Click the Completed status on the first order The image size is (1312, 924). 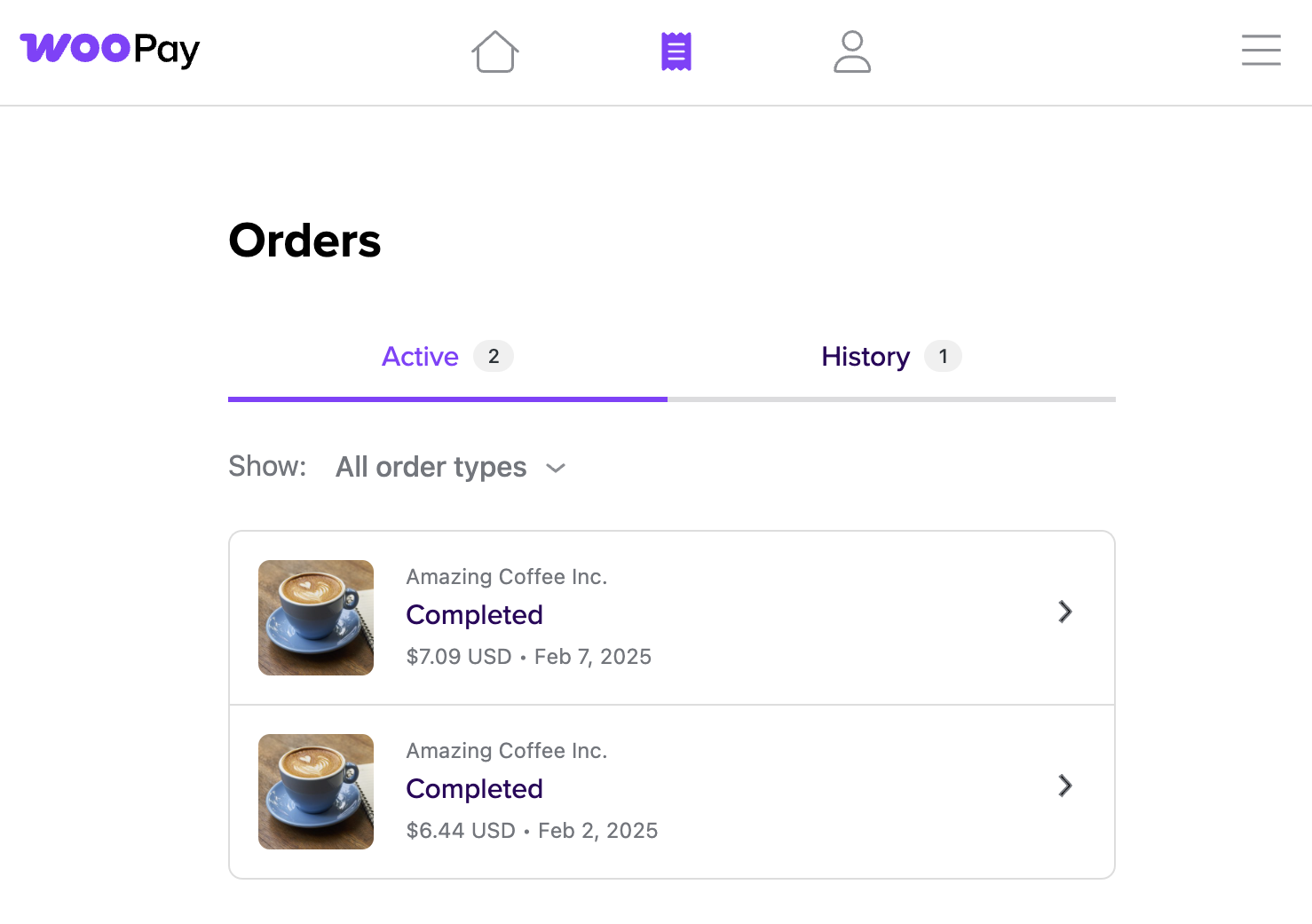coord(474,614)
